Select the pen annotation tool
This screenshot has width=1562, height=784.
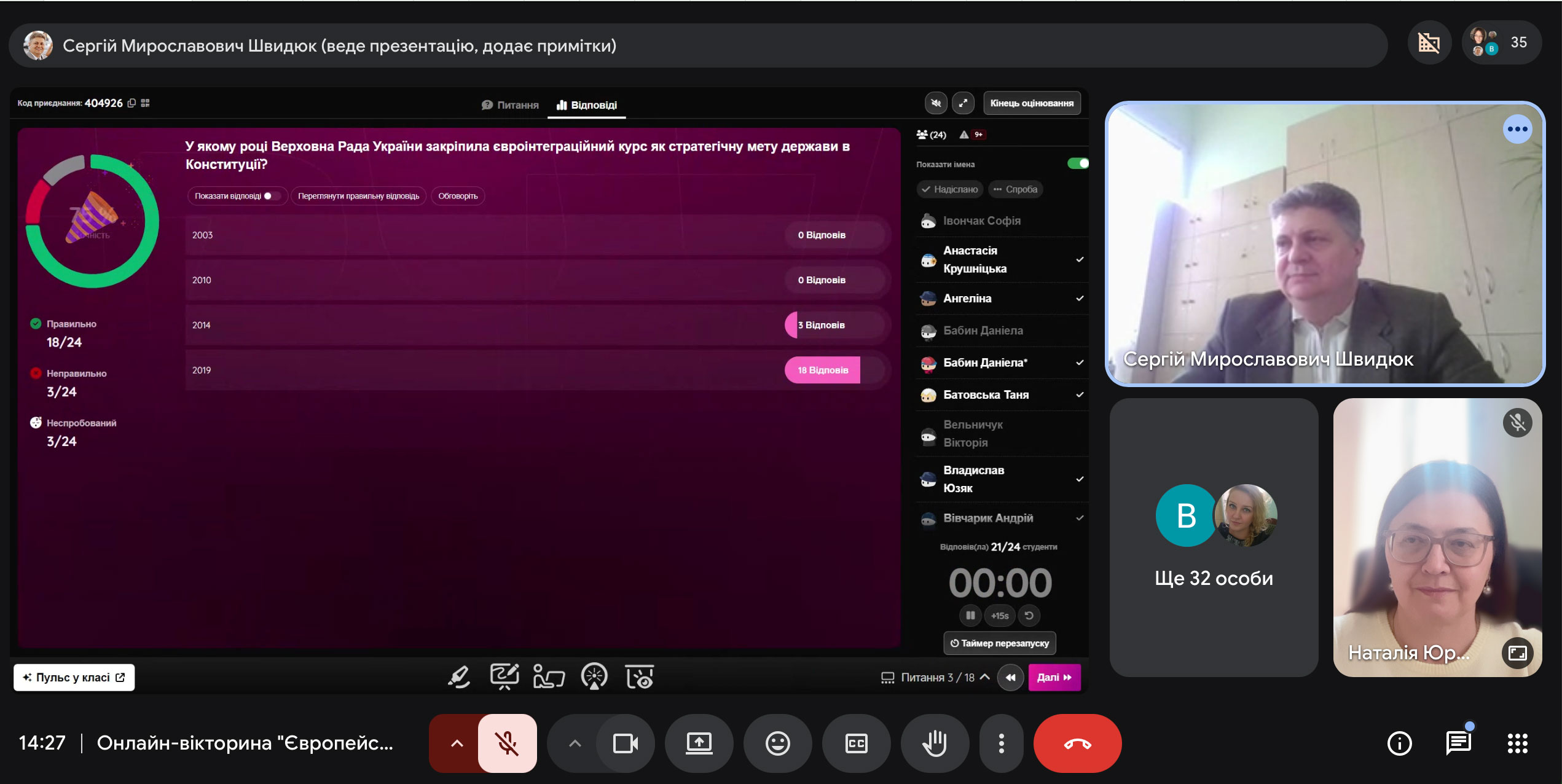click(x=458, y=677)
